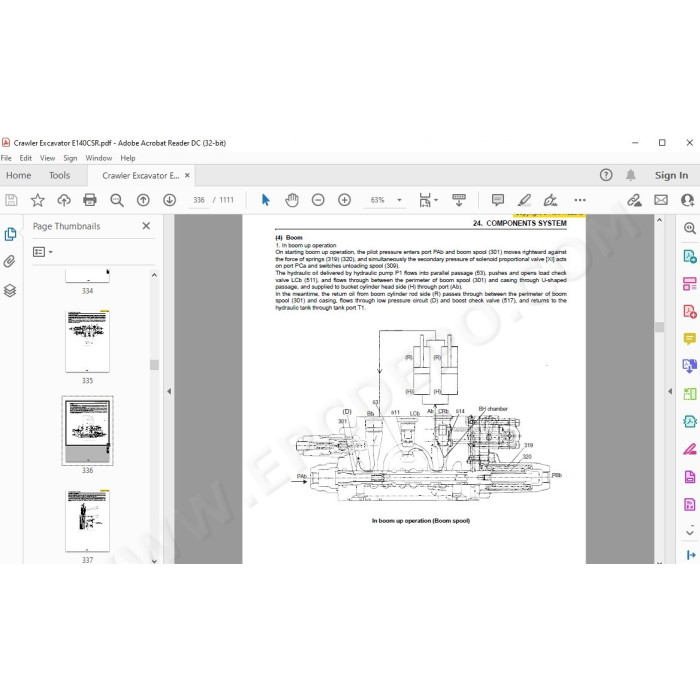700x700 pixels.
Task: Click the document vertical scrollbar handle
Action: tap(659, 327)
